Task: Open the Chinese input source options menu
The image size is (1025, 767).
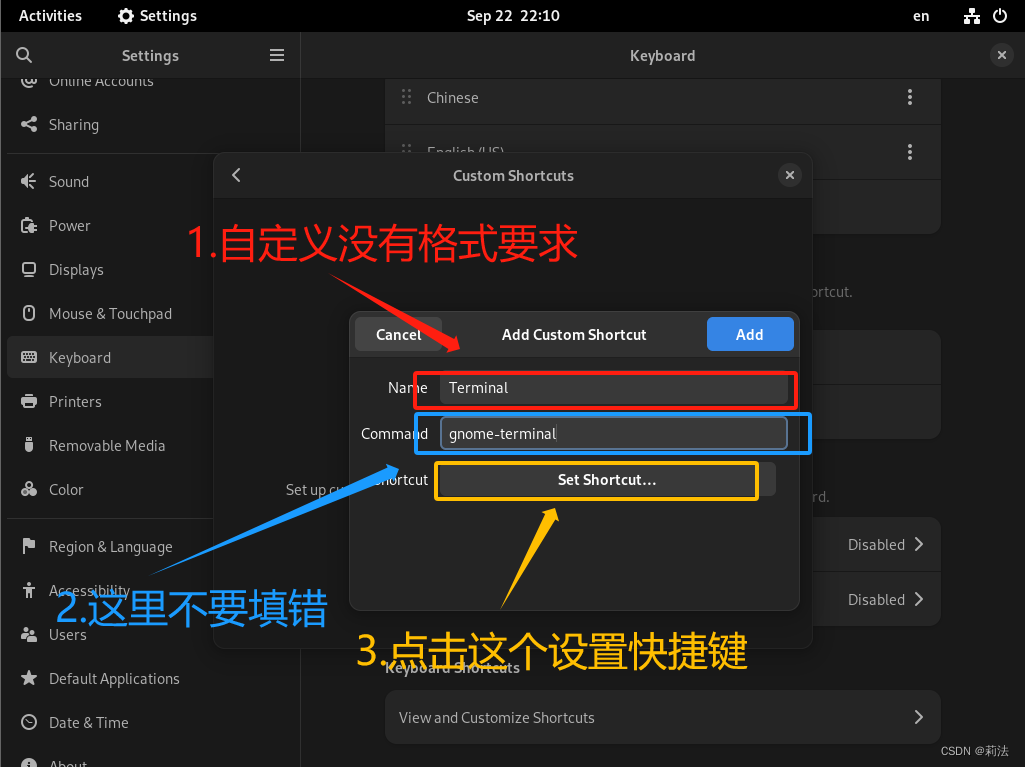Action: [x=909, y=97]
